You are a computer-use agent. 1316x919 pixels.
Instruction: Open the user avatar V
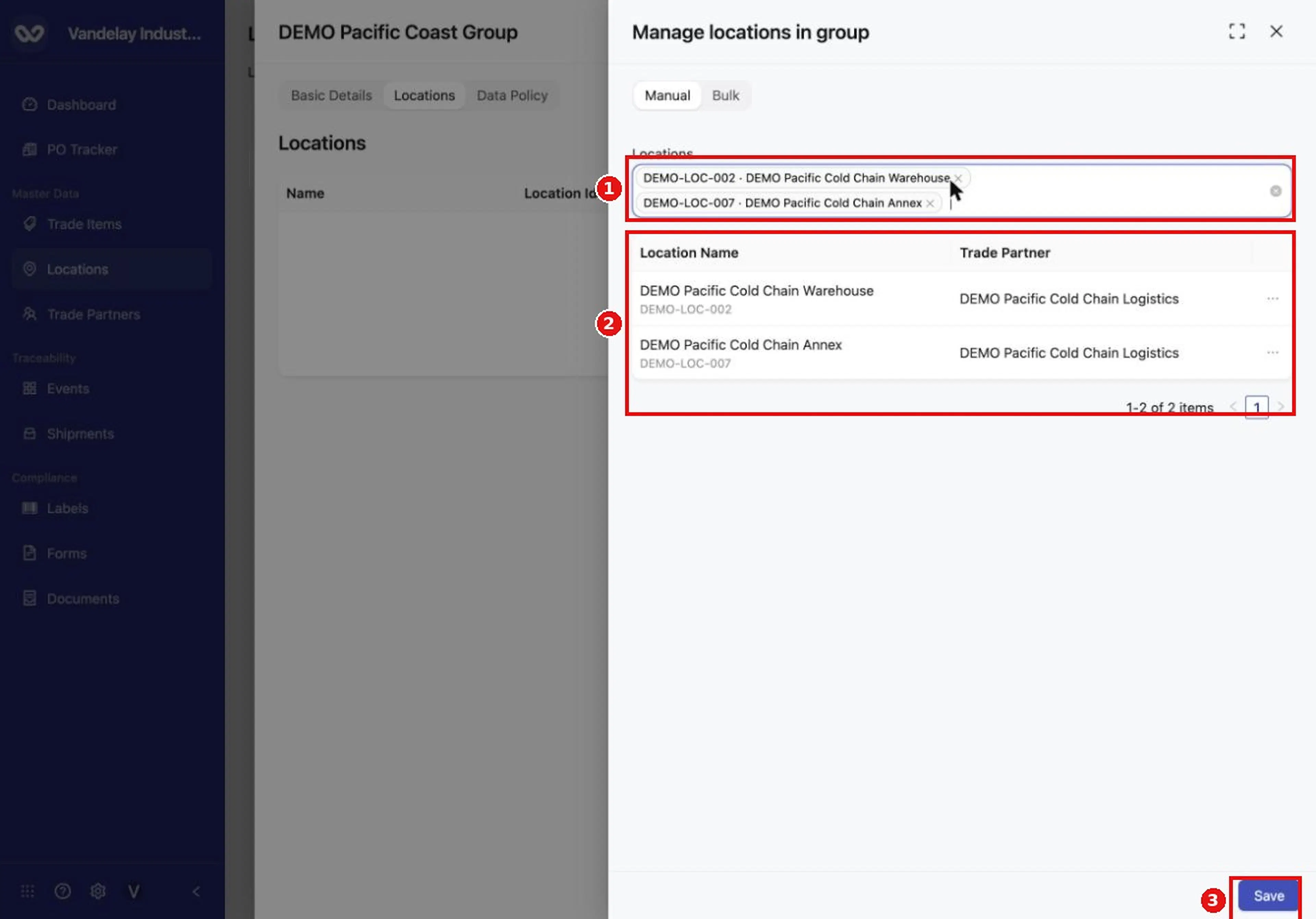pos(134,892)
